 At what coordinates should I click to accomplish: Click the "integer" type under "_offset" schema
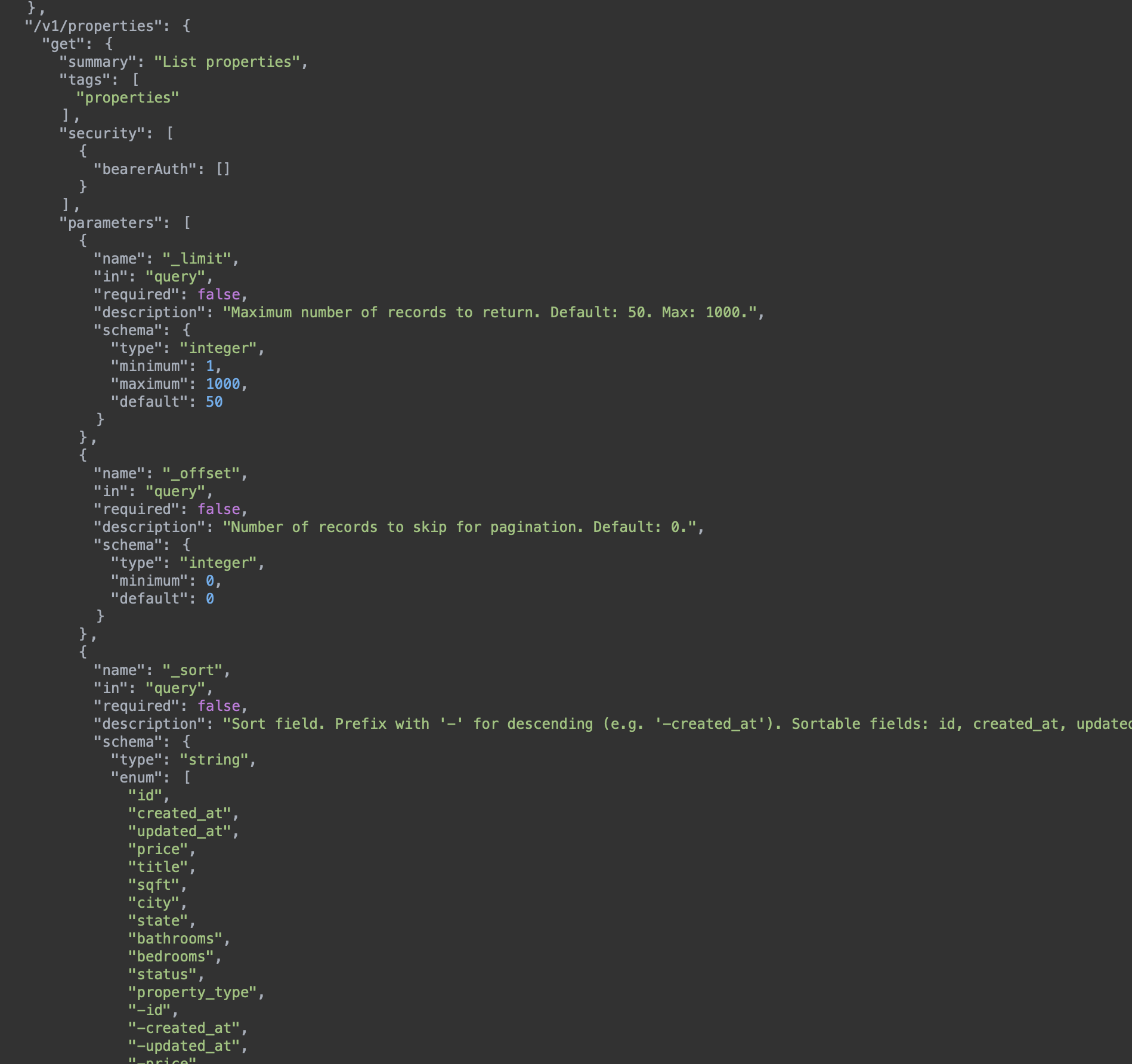[218, 563]
